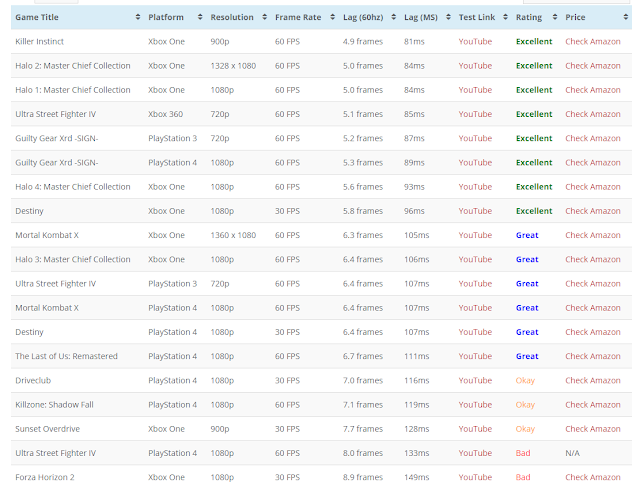Select the '8.9 frames' lag cell
Screen dimensions: 640x490
coord(363,477)
